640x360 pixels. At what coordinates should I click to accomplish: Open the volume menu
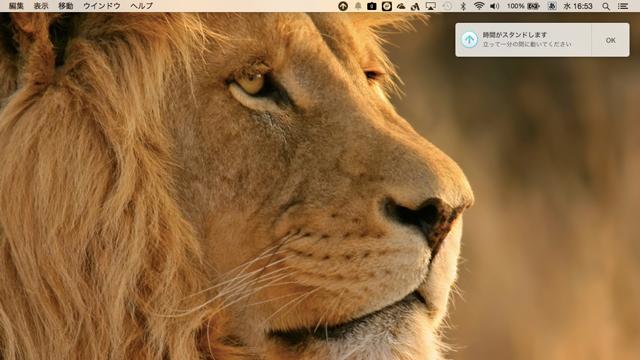(494, 6)
